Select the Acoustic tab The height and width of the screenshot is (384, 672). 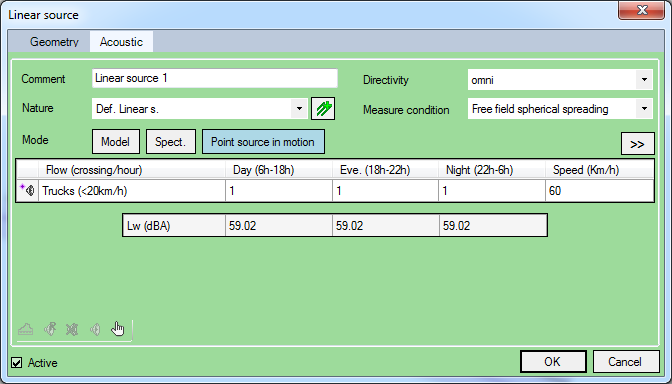121,42
